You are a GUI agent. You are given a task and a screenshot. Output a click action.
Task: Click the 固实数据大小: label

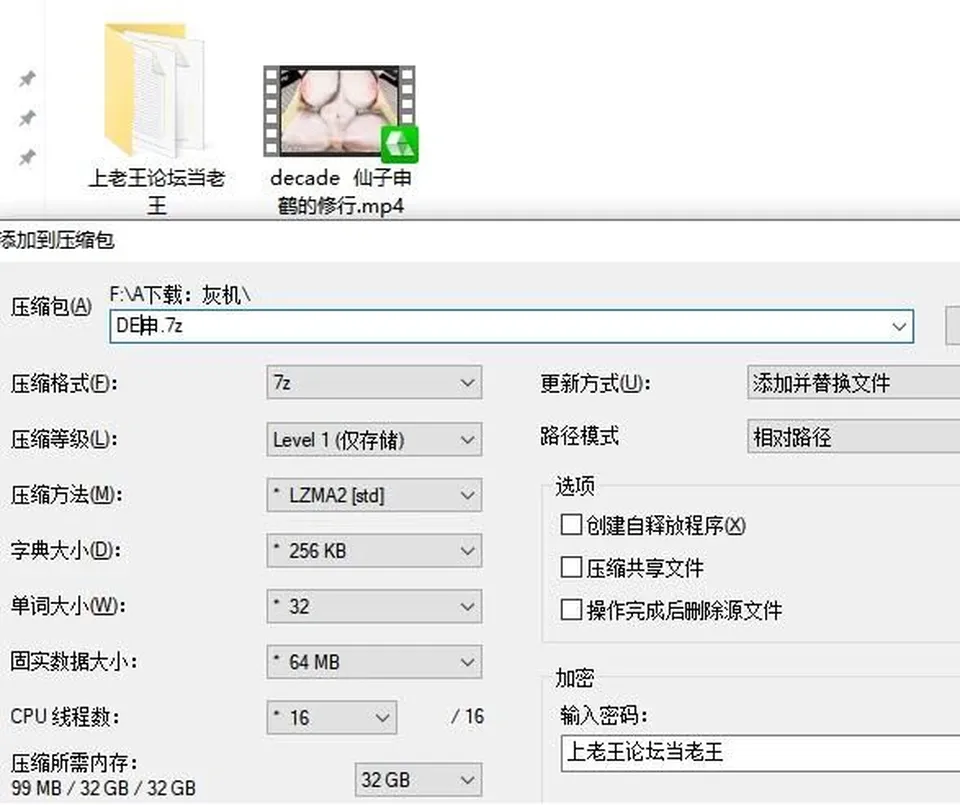[74, 661]
